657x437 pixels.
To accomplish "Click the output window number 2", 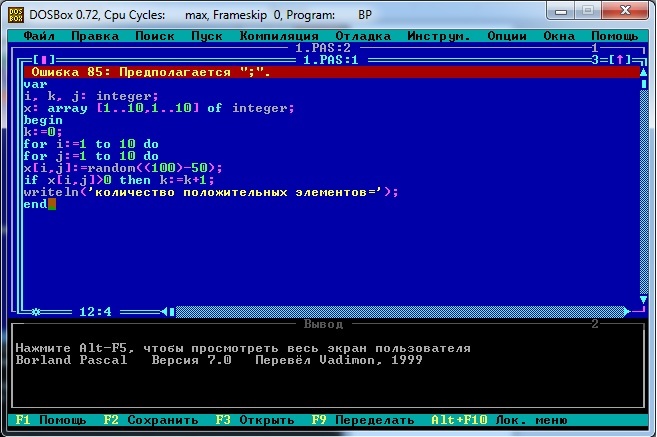I will (595, 324).
